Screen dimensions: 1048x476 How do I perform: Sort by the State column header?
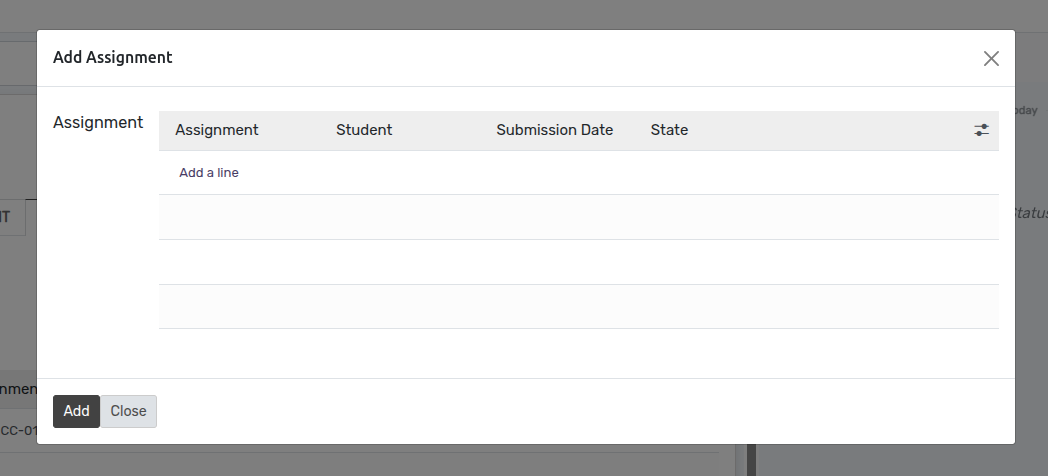pos(669,130)
